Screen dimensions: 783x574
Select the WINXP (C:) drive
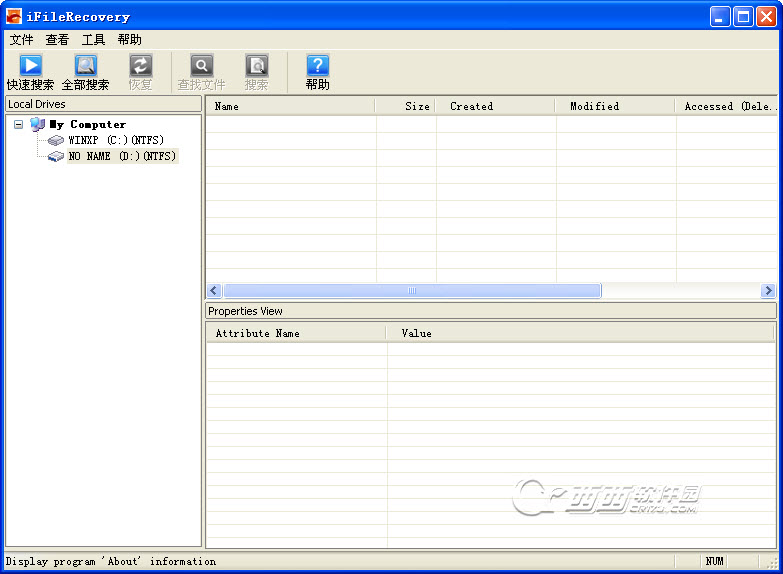click(115, 141)
